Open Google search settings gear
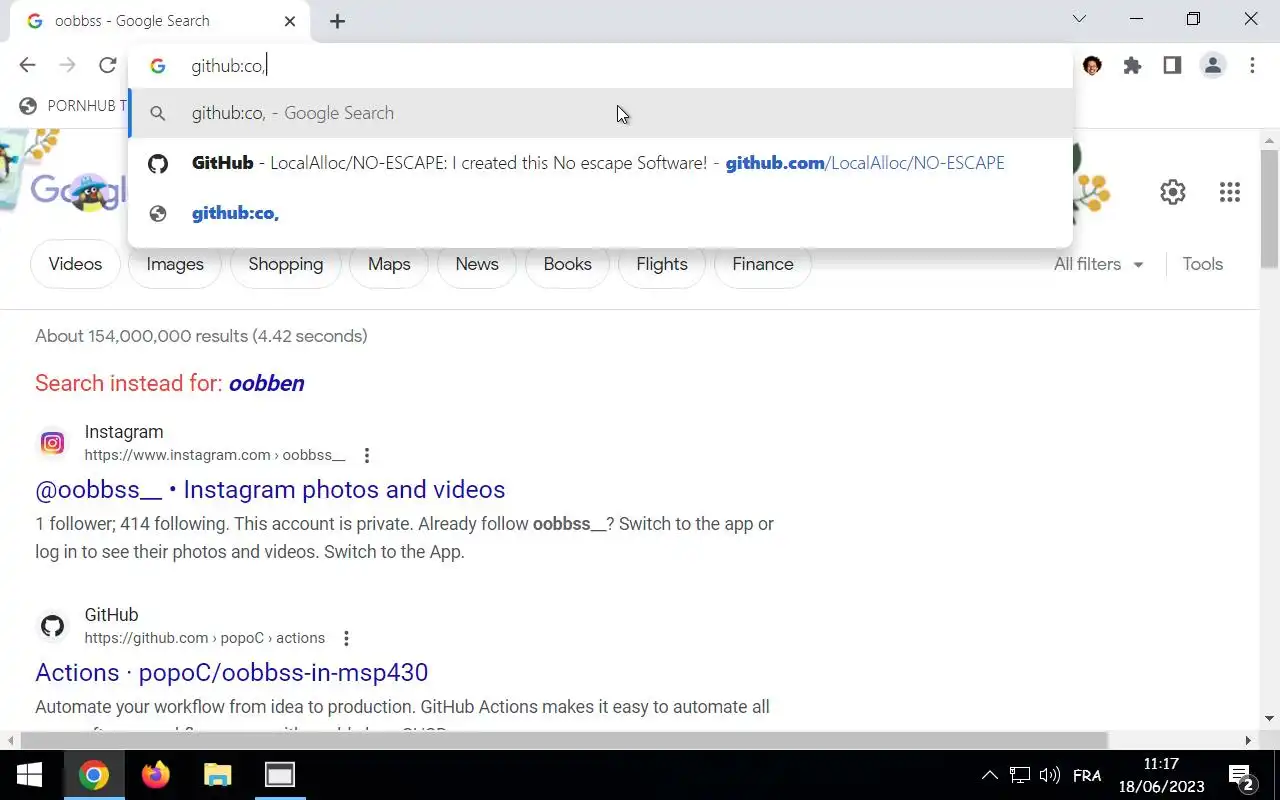1280x800 pixels. click(1173, 192)
